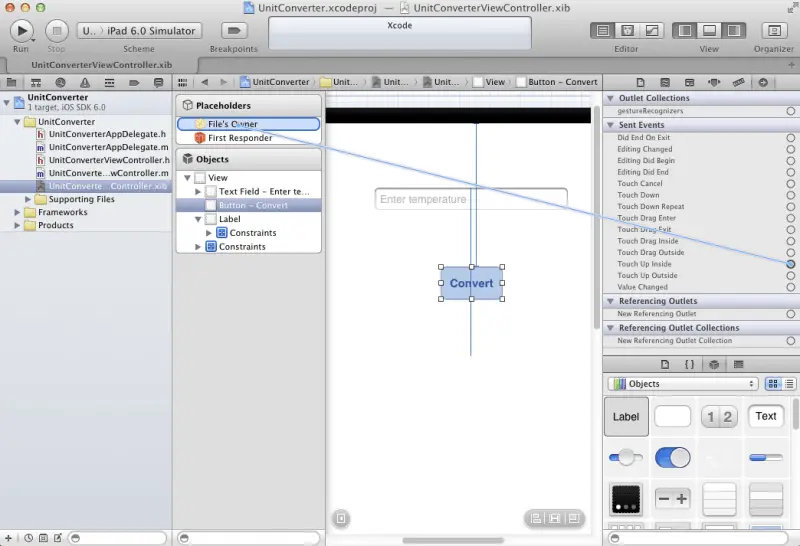Click the Run button in toolbar

point(21,30)
